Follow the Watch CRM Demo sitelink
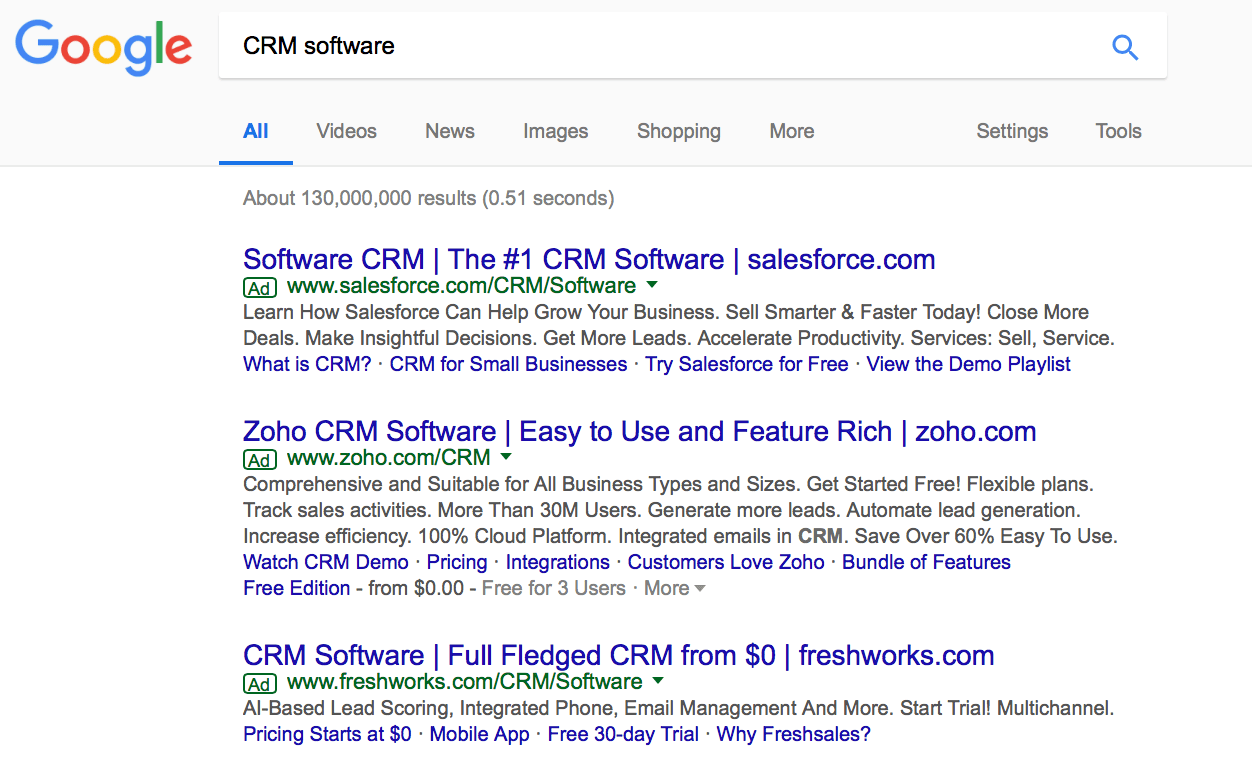This screenshot has width=1252, height=766. [x=326, y=562]
